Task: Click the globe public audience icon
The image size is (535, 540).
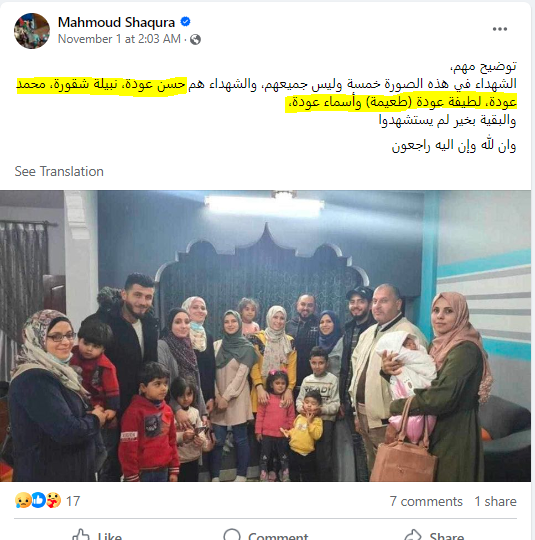Action: tap(195, 40)
